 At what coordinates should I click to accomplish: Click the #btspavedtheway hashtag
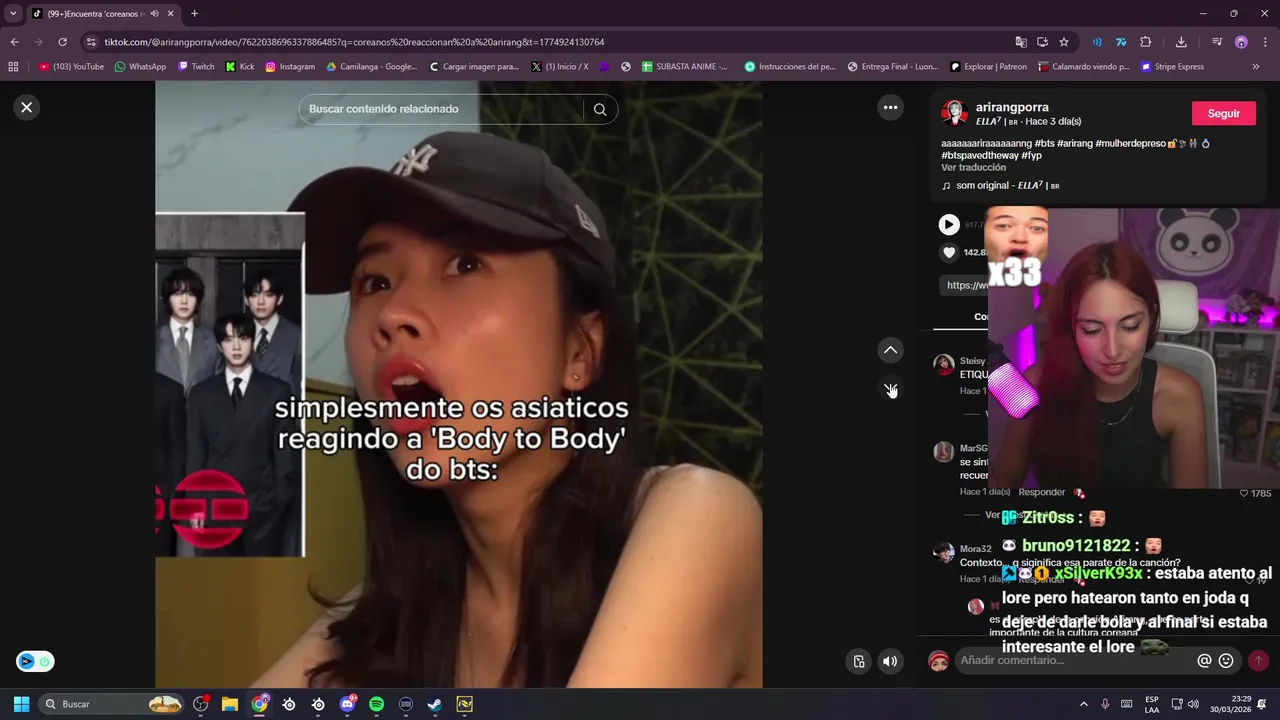tap(979, 155)
